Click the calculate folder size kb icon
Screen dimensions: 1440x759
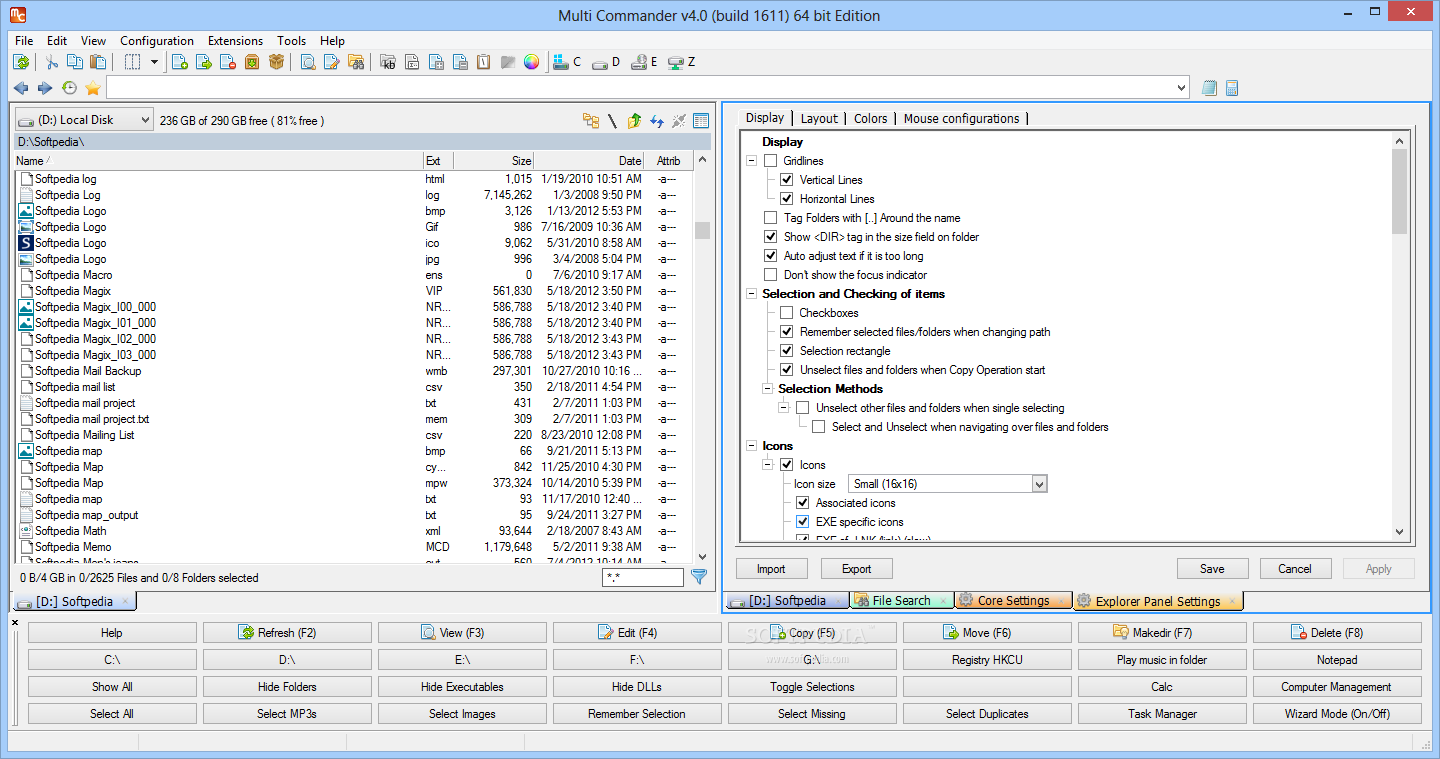388,62
